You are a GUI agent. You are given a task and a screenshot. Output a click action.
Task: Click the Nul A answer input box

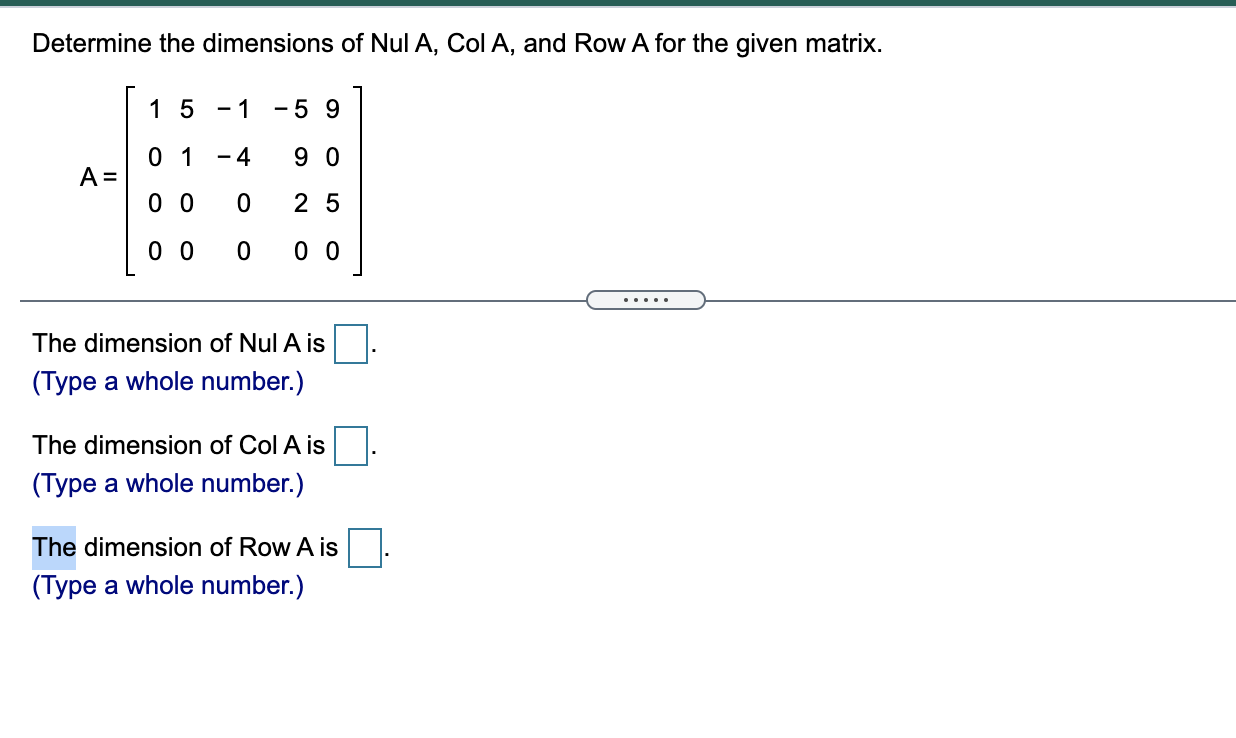[348, 343]
